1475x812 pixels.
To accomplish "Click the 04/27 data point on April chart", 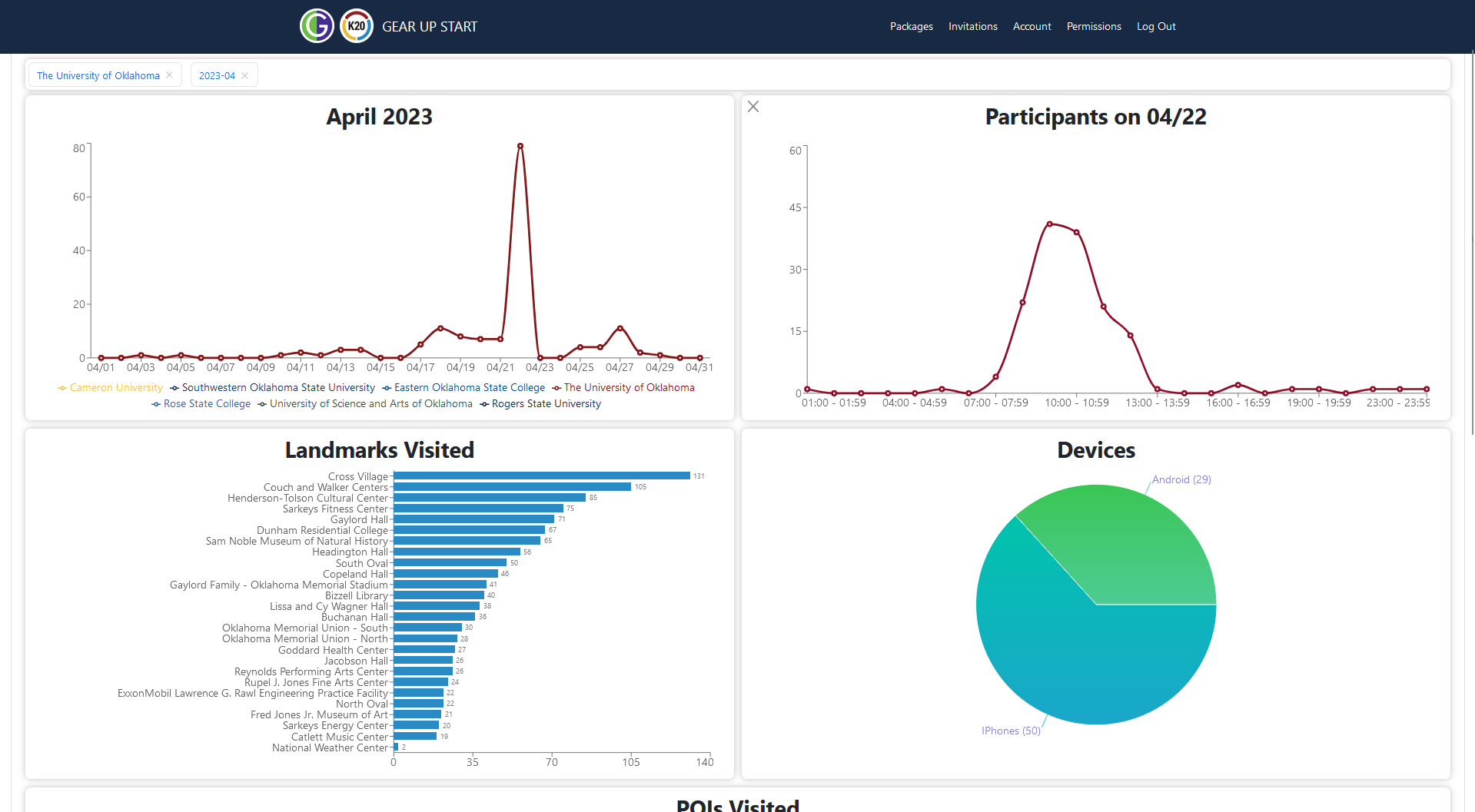I will point(620,329).
